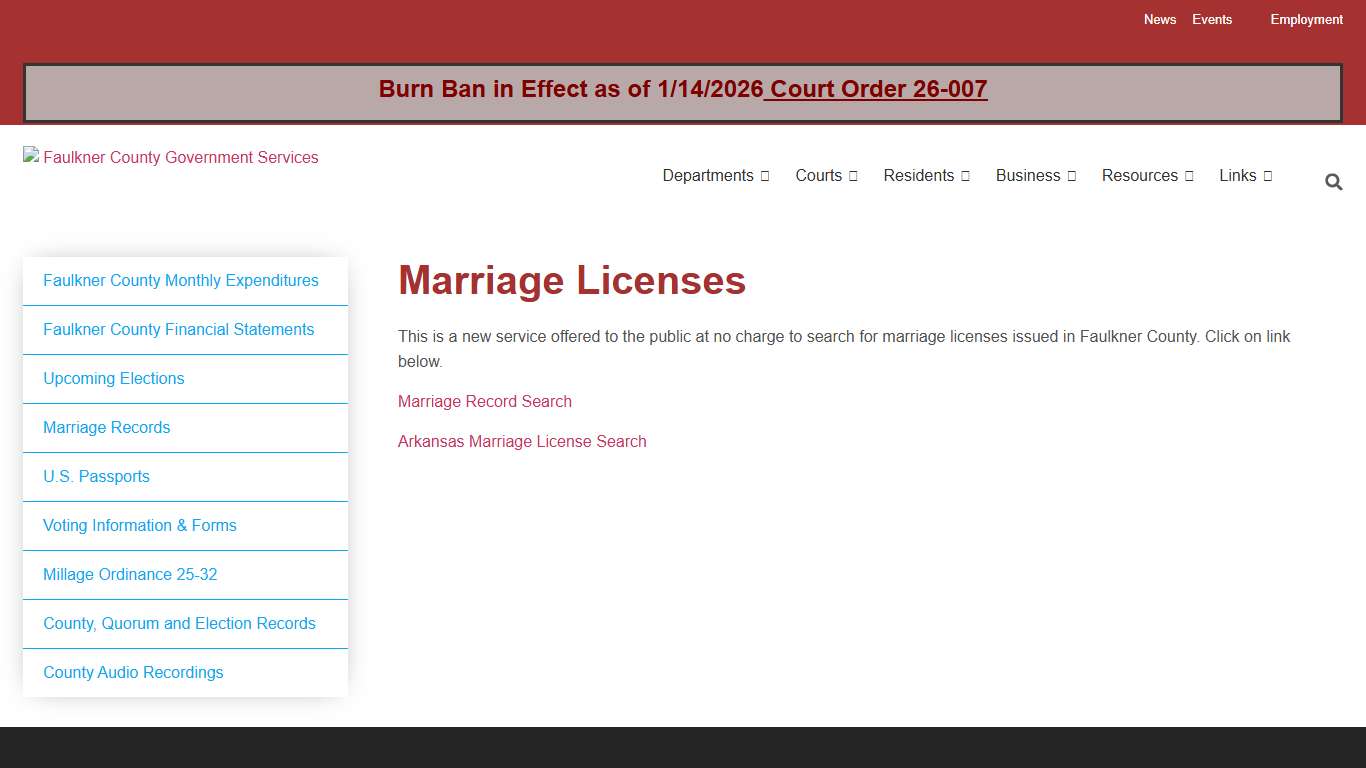Open the Events page
Image resolution: width=1366 pixels, height=768 pixels.
tap(1212, 19)
